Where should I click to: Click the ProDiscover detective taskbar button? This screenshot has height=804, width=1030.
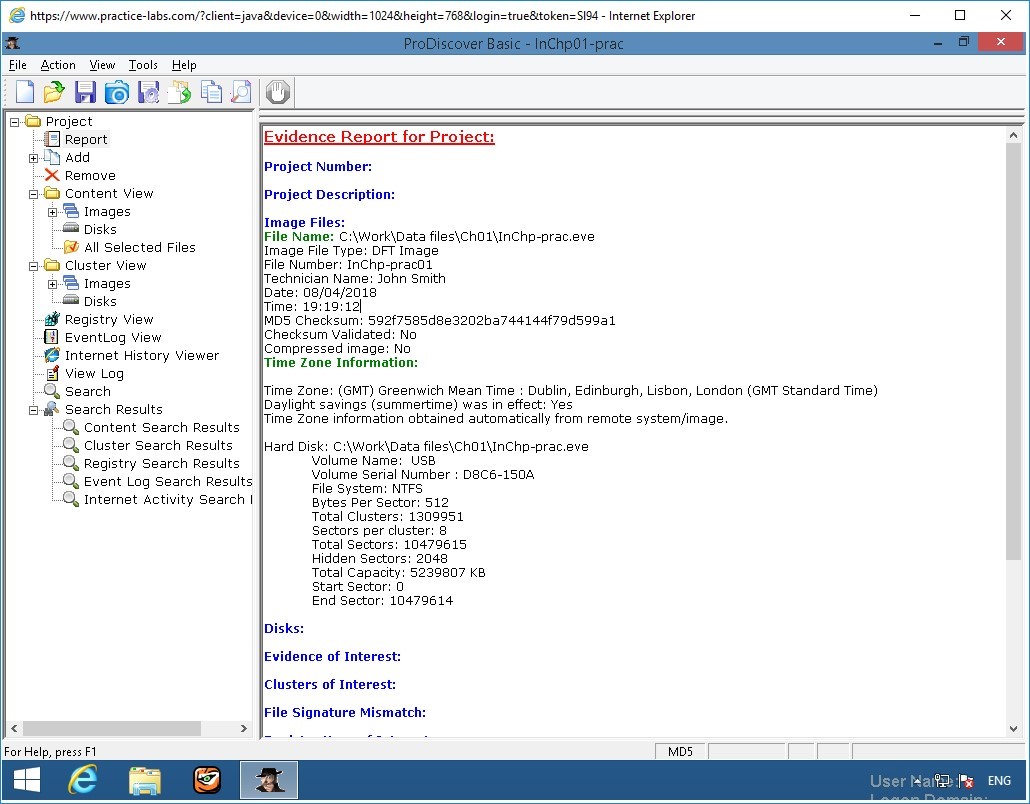click(269, 780)
